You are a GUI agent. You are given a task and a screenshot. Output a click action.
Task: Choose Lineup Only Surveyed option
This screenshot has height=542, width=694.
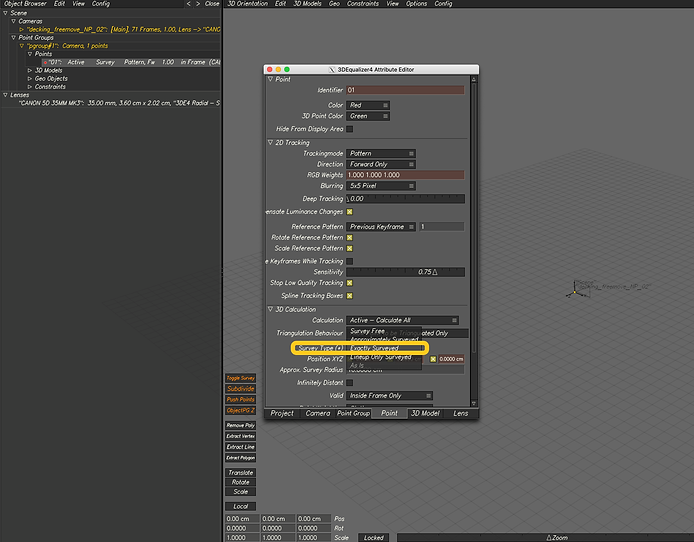tap(383, 357)
